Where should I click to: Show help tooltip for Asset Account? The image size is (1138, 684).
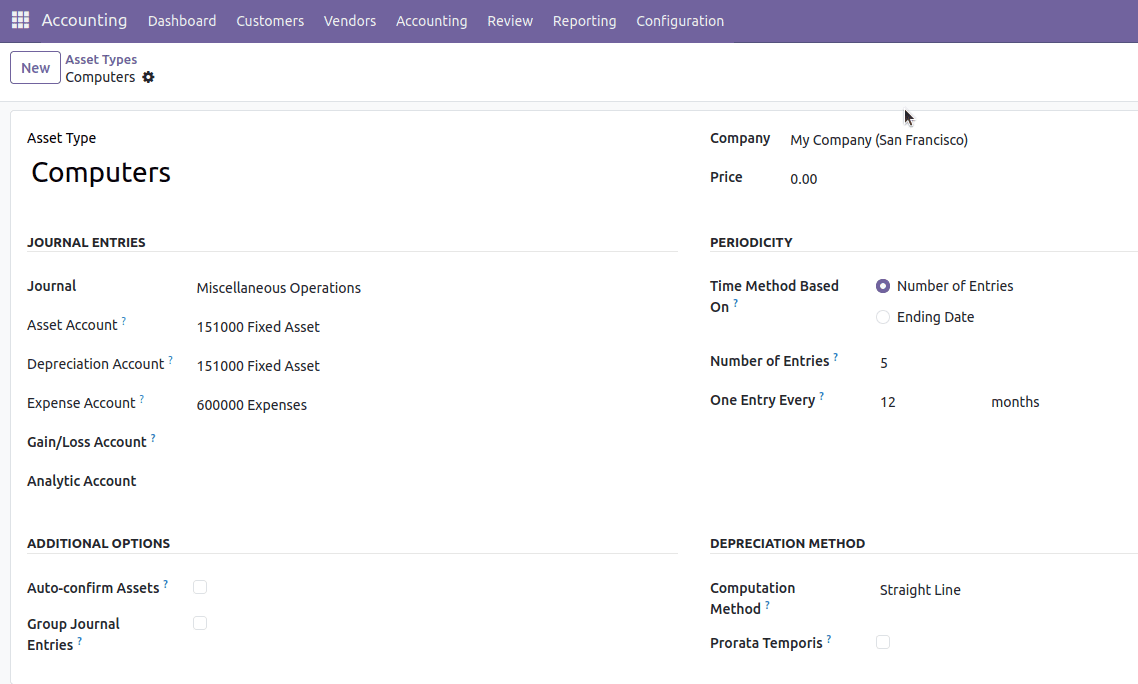click(x=123, y=320)
